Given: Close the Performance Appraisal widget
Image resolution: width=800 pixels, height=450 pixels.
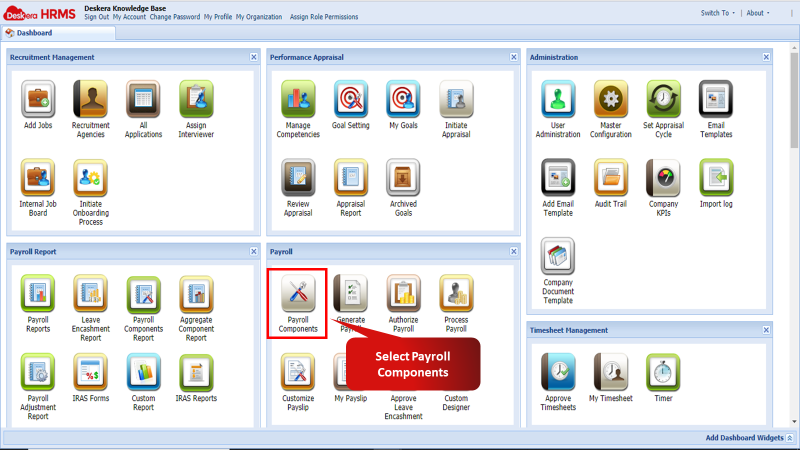Looking at the screenshot, I should click(514, 57).
